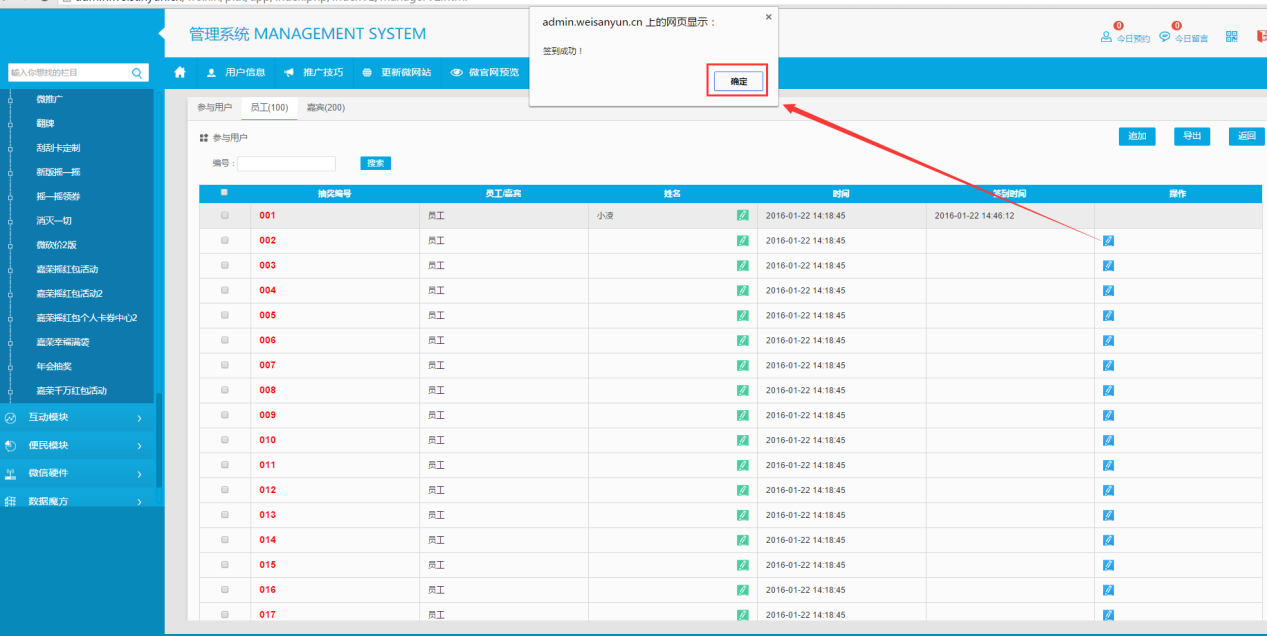Click the home icon in navigation bar
The image size is (1267, 636).
pos(180,72)
